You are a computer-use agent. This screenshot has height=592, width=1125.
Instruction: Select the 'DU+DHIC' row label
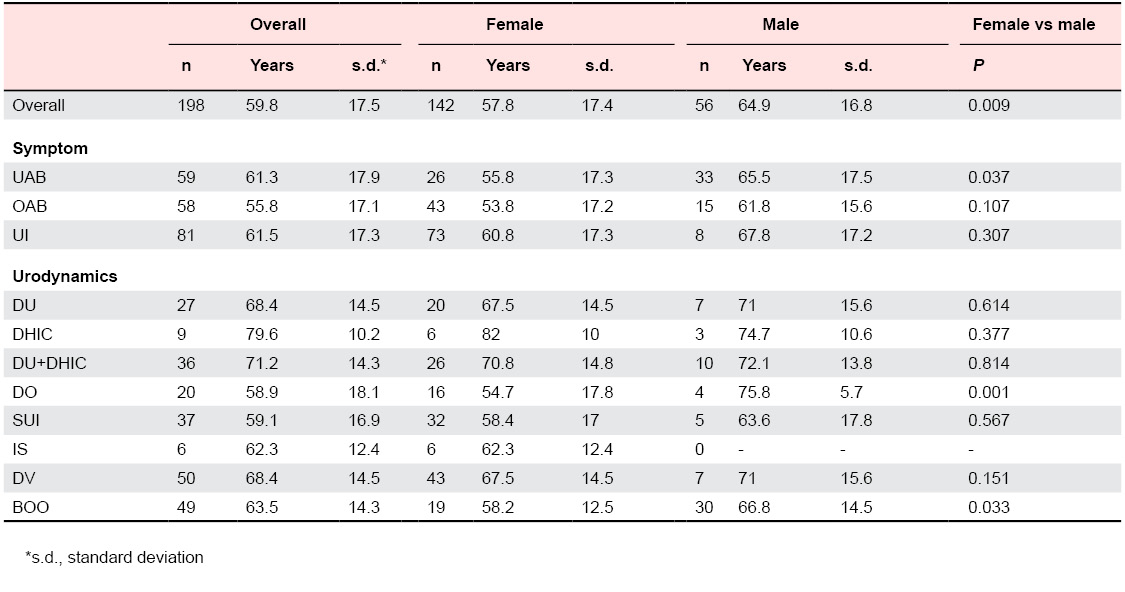click(49, 363)
